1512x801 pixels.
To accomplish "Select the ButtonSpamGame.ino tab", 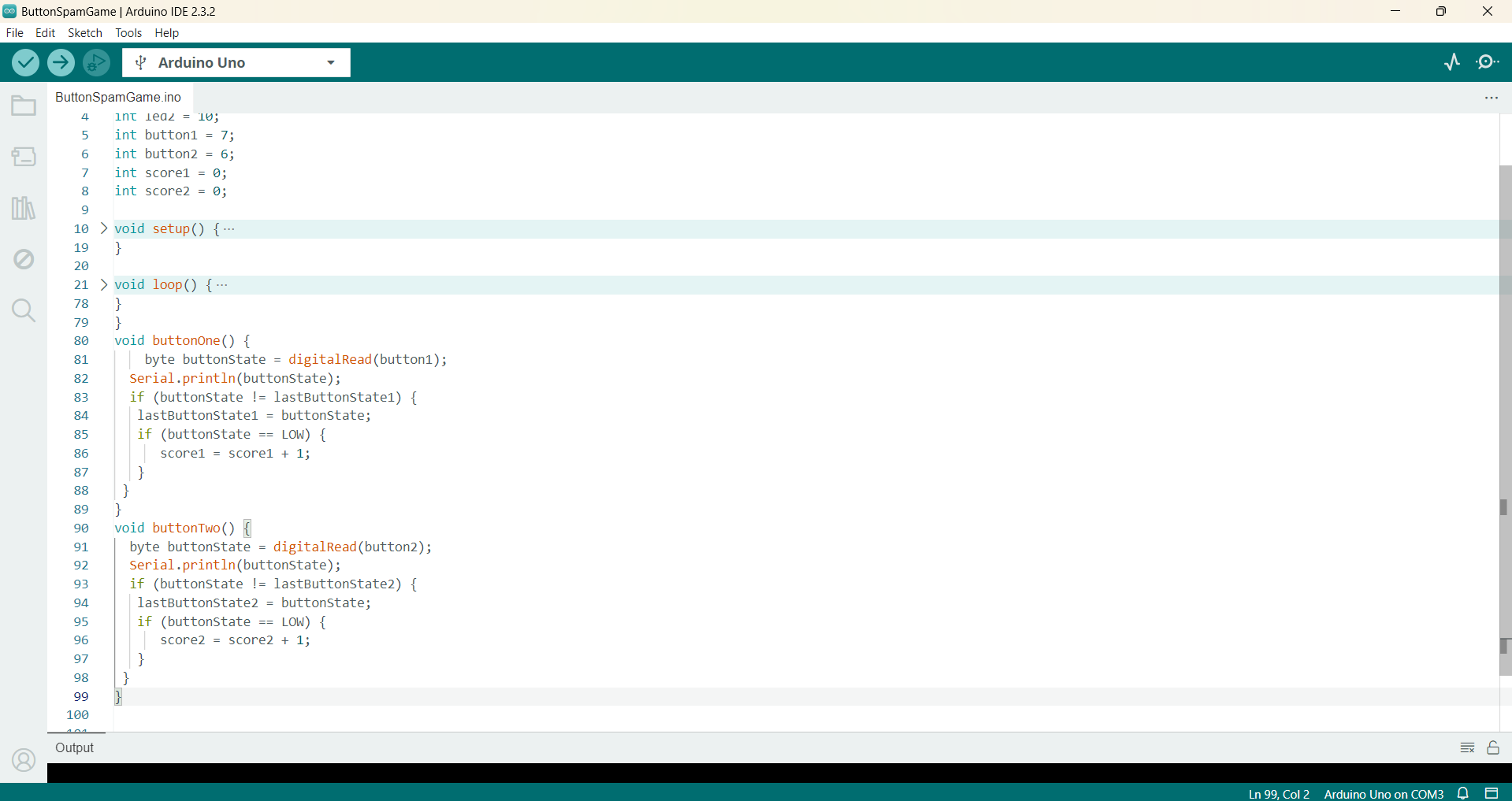I will 118,97.
